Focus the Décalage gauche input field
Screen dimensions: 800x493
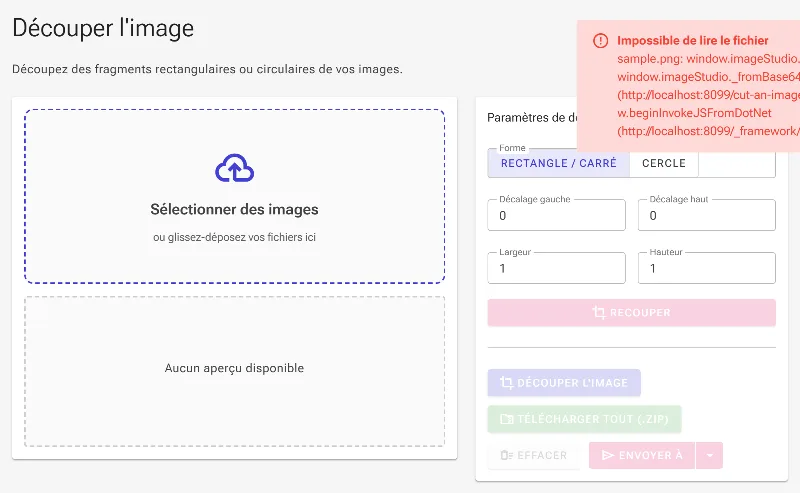[557, 215]
